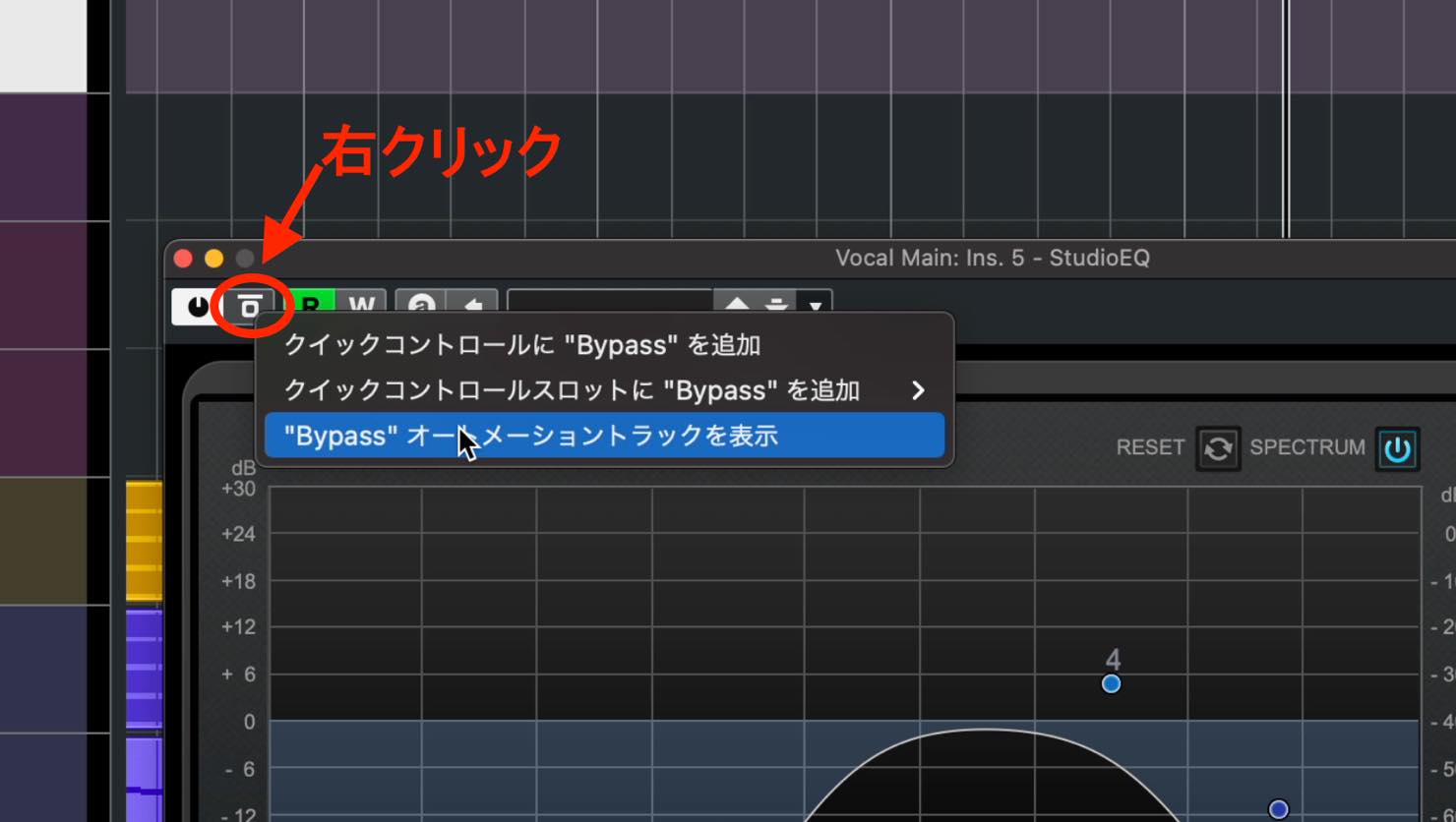The height and width of the screenshot is (822, 1456).
Task: Click the +18 dB scale label
Action: click(238, 581)
